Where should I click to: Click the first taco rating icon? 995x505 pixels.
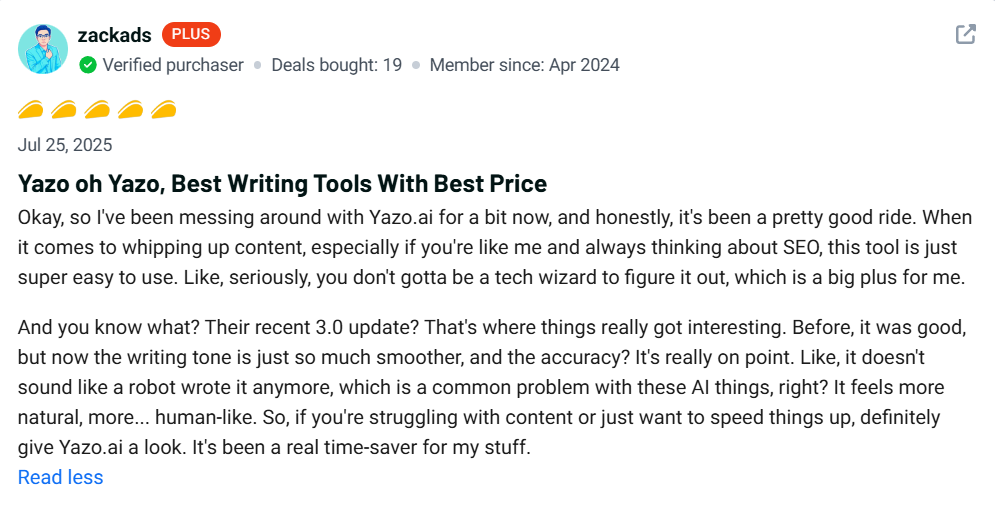[32, 109]
